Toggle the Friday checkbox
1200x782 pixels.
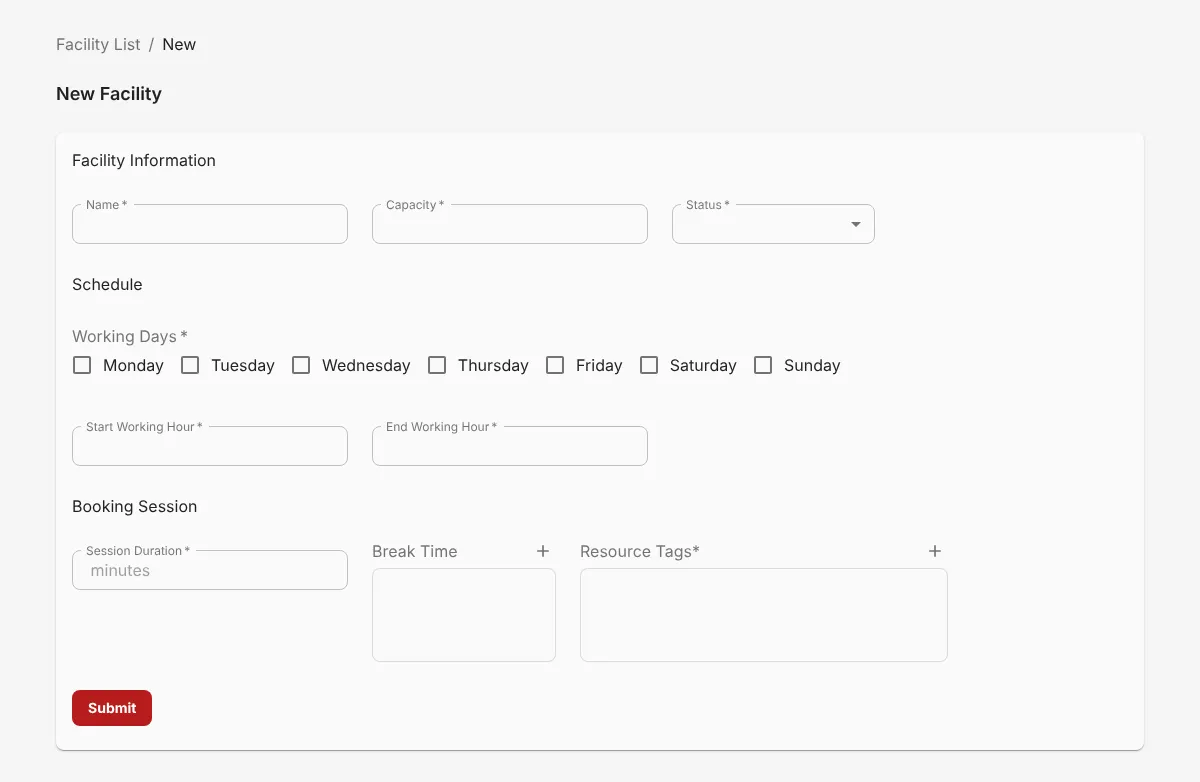coord(555,365)
